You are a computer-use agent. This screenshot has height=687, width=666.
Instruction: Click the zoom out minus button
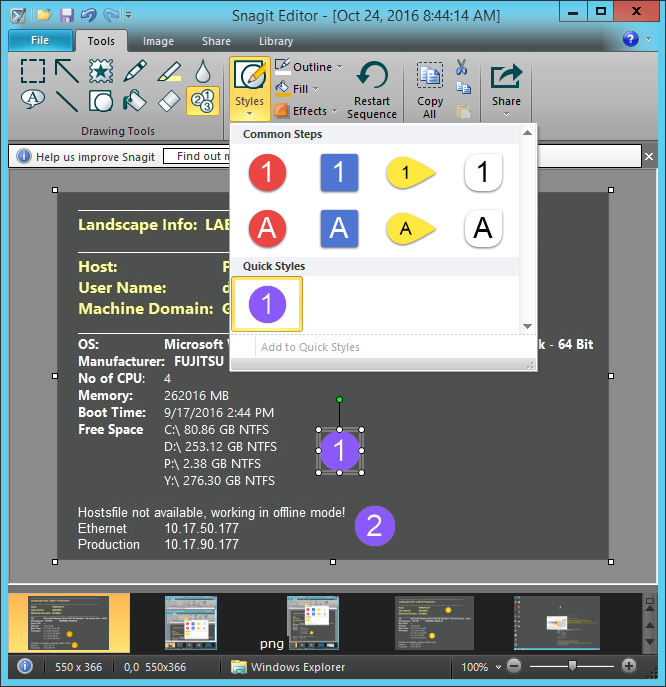coord(514,666)
